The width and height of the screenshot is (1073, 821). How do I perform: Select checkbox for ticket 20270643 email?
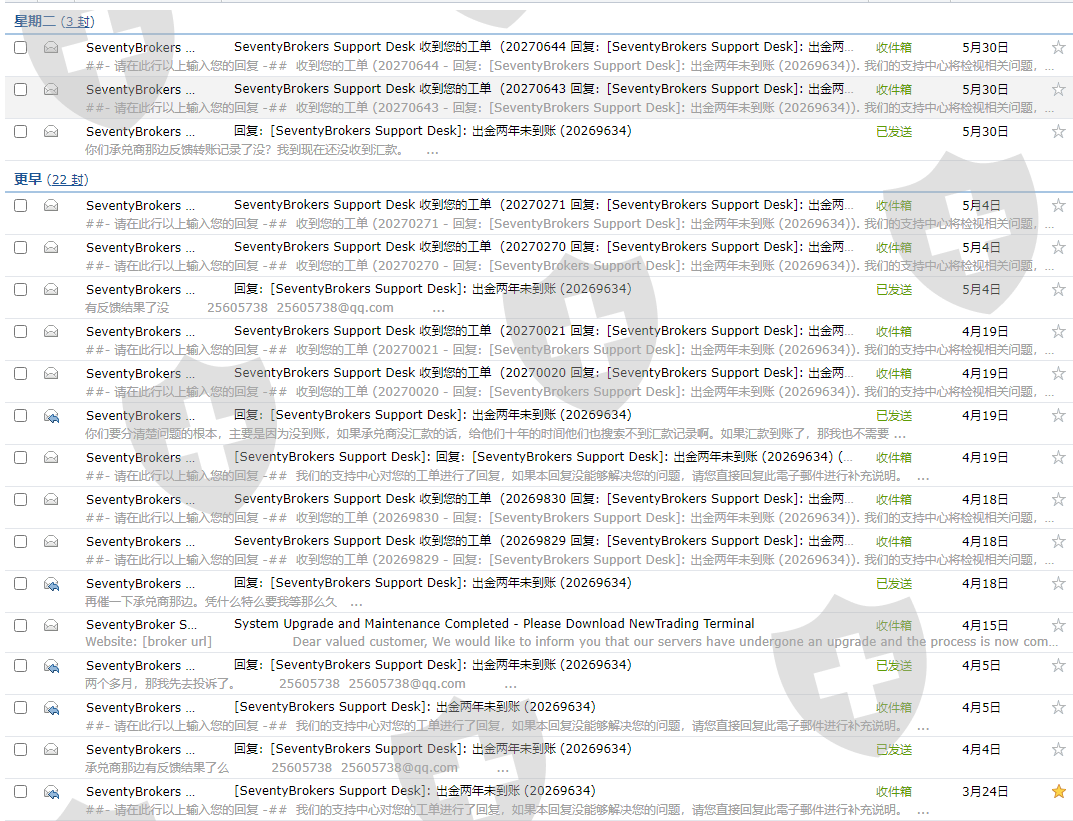point(21,90)
